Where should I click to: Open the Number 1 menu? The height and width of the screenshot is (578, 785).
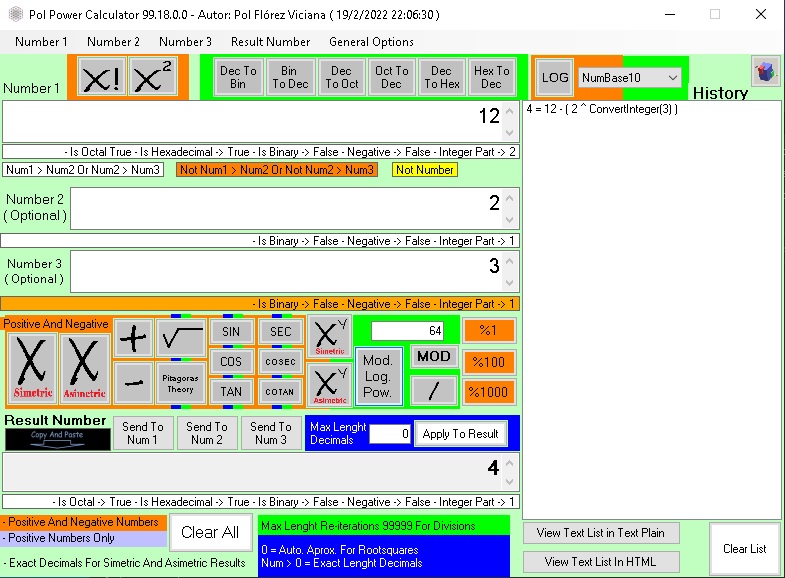click(41, 42)
